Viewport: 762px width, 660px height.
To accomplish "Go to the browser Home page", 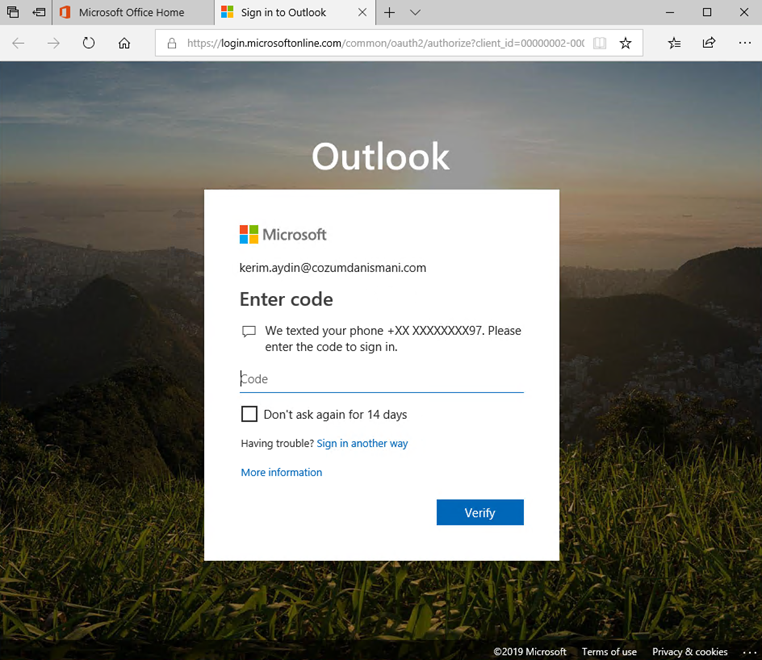I will [x=124, y=43].
